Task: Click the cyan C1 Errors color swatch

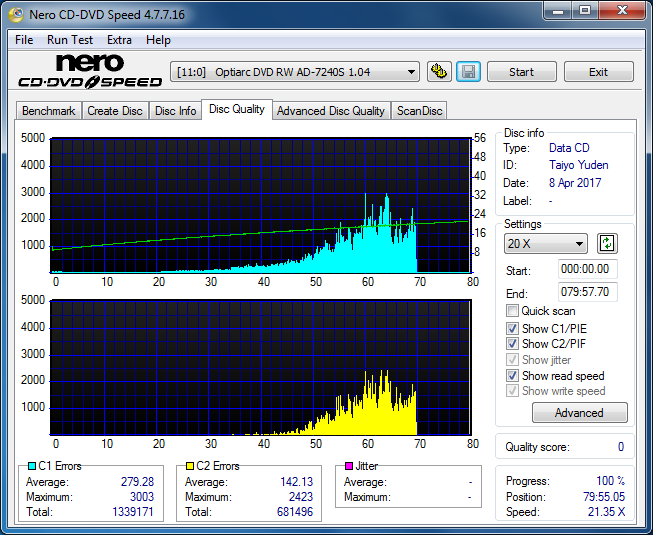Action: pyautogui.click(x=32, y=466)
